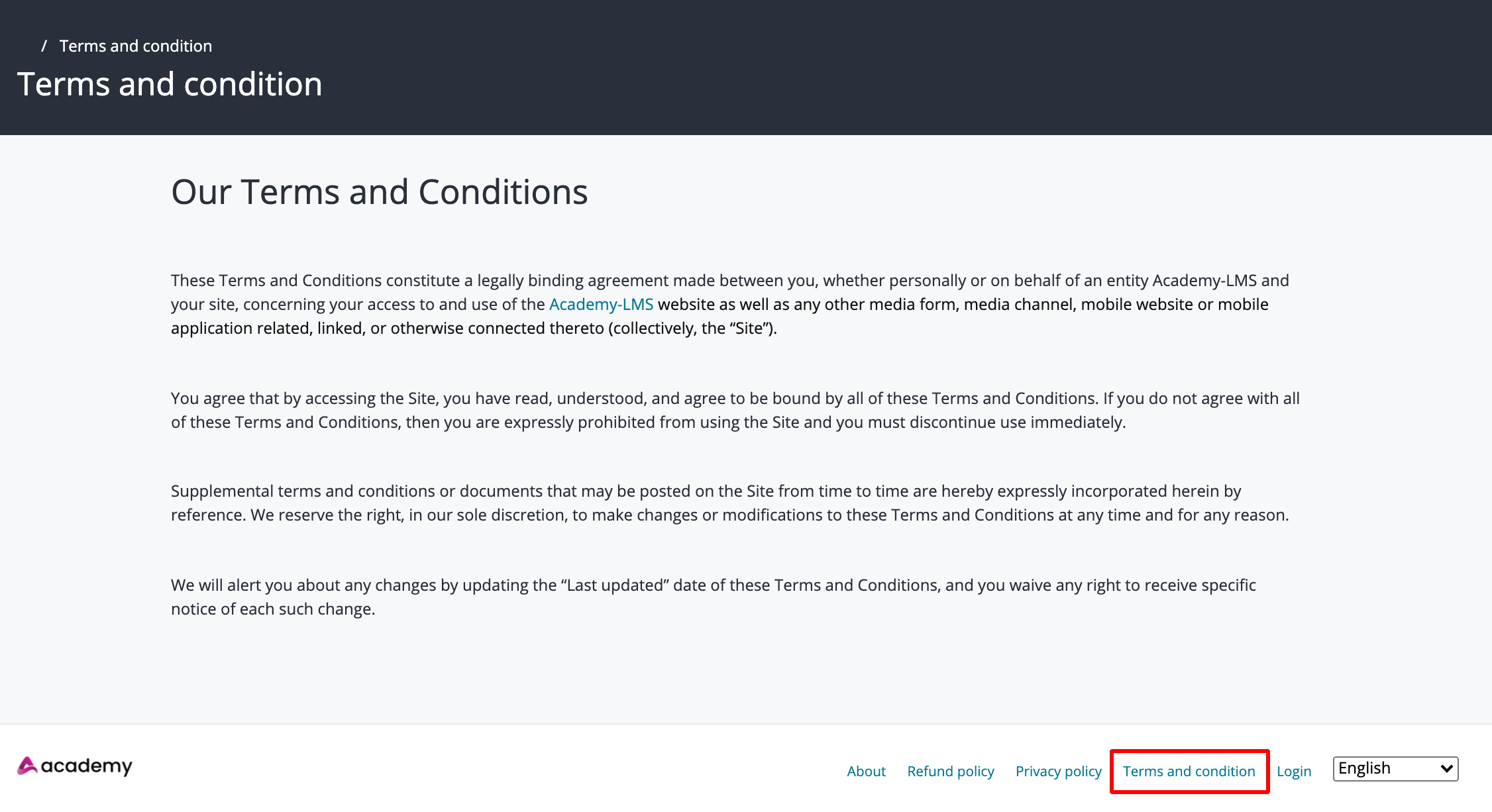This screenshot has height=812, width=1492.
Task: Click the pink Academy logo icon
Action: click(x=27, y=766)
